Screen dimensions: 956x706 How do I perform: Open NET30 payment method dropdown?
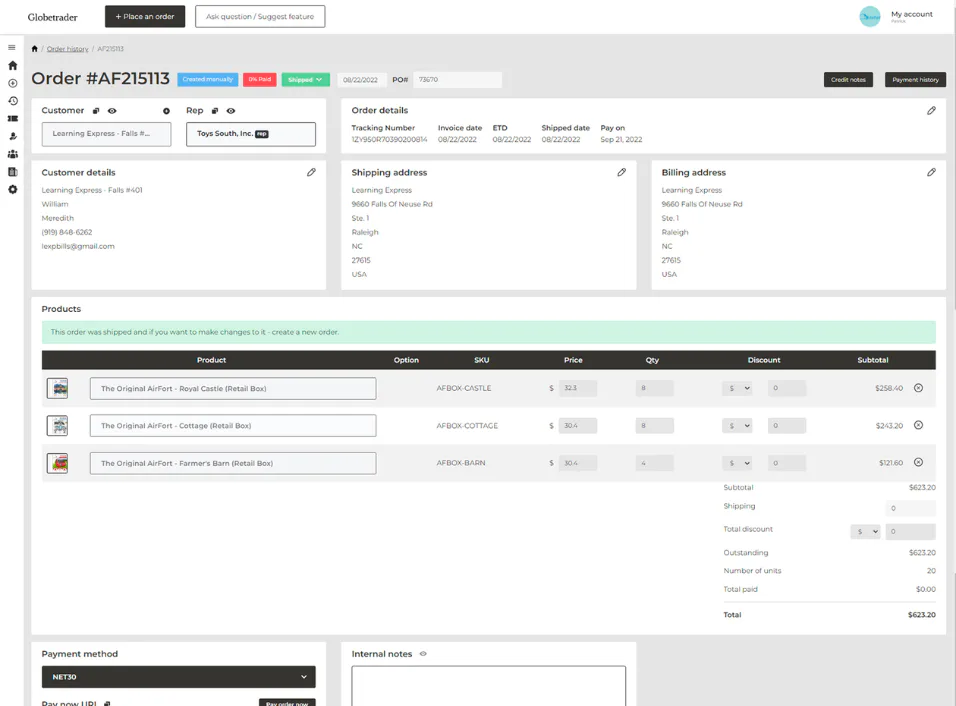[179, 677]
